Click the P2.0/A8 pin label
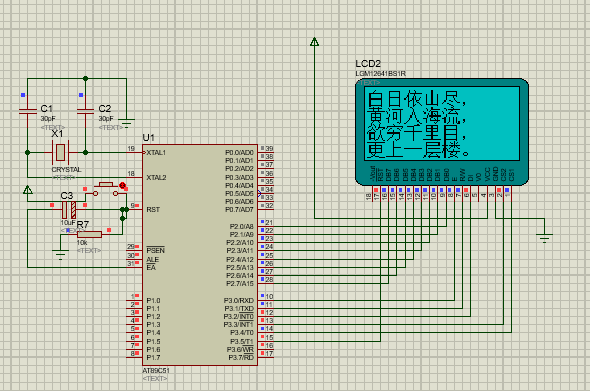The width and height of the screenshot is (590, 391). click(242, 226)
